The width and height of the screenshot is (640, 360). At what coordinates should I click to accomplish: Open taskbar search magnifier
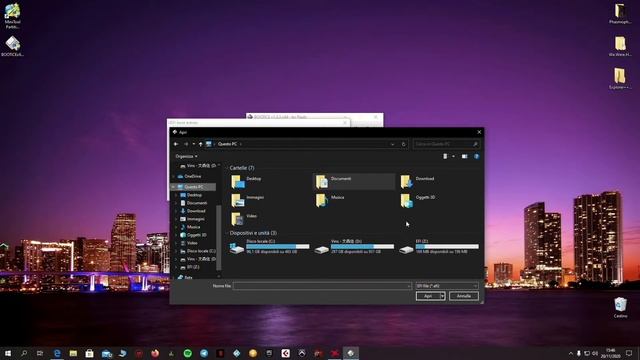pyautogui.click(x=24, y=353)
